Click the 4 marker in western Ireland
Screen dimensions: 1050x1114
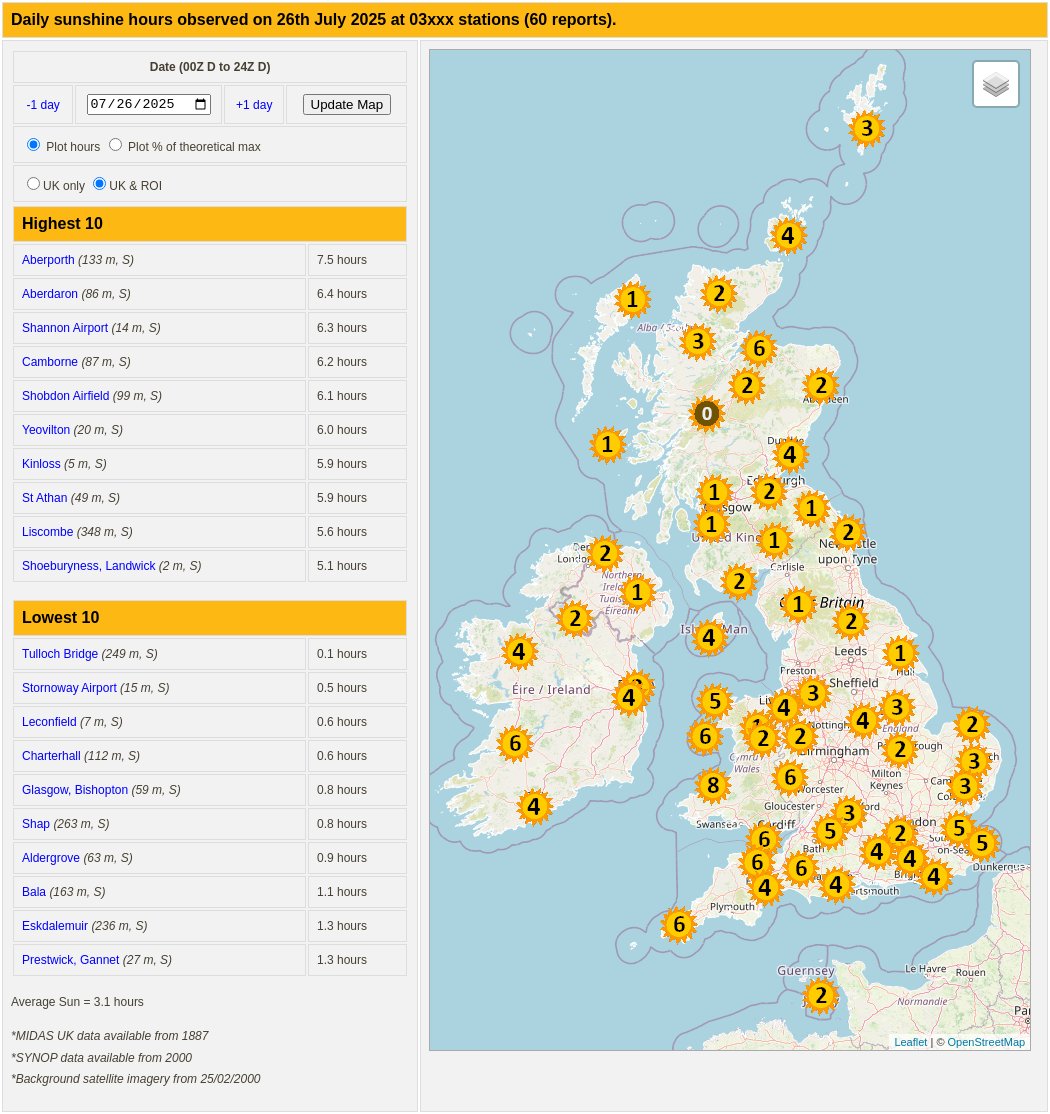(519, 651)
